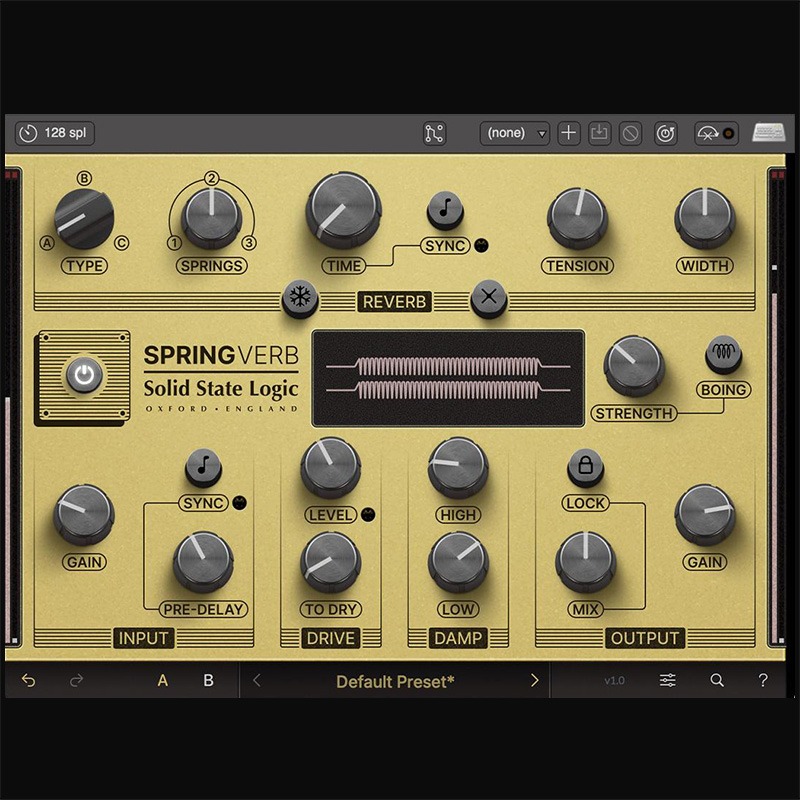
Task: Click the plus add preset button
Action: (568, 134)
